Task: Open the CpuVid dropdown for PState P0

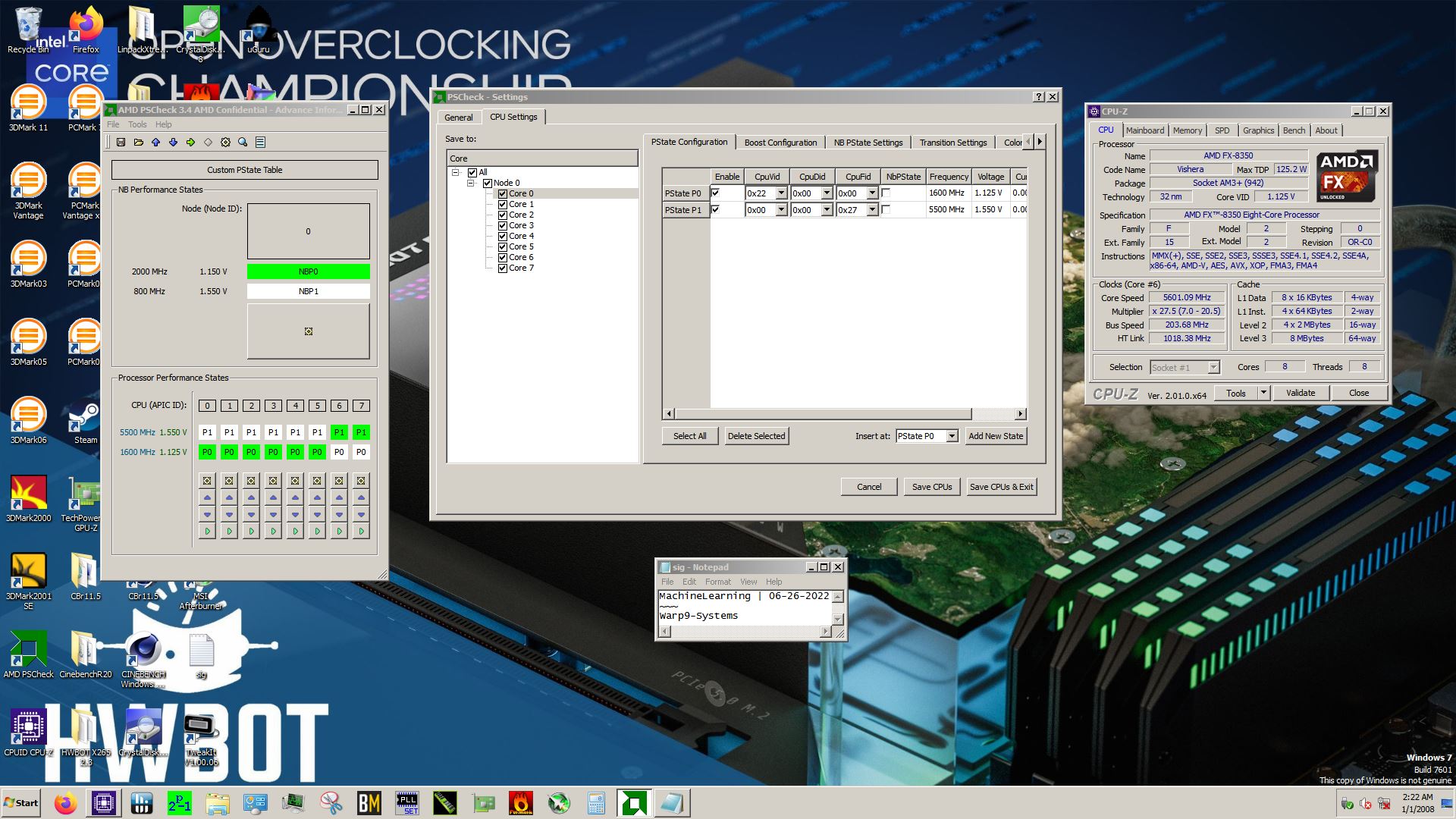Action: pos(781,193)
